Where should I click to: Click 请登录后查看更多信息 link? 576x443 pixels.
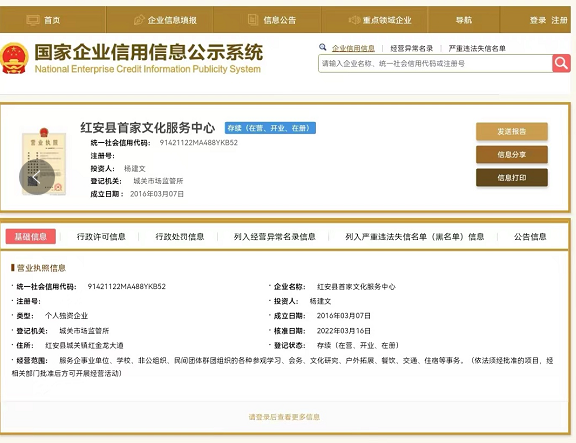(284, 417)
